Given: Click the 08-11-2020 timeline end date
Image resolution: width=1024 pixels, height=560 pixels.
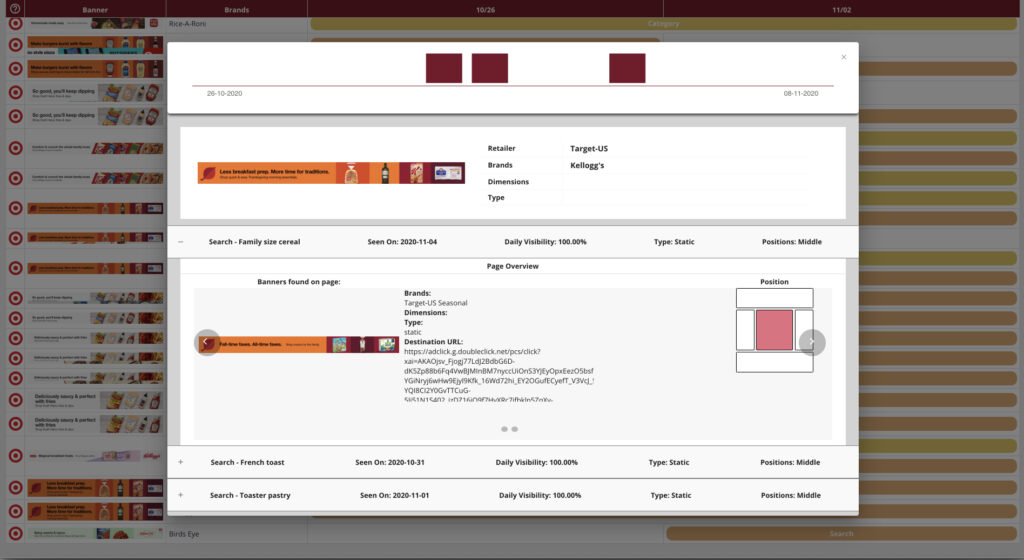Looking at the screenshot, I should [x=801, y=93].
